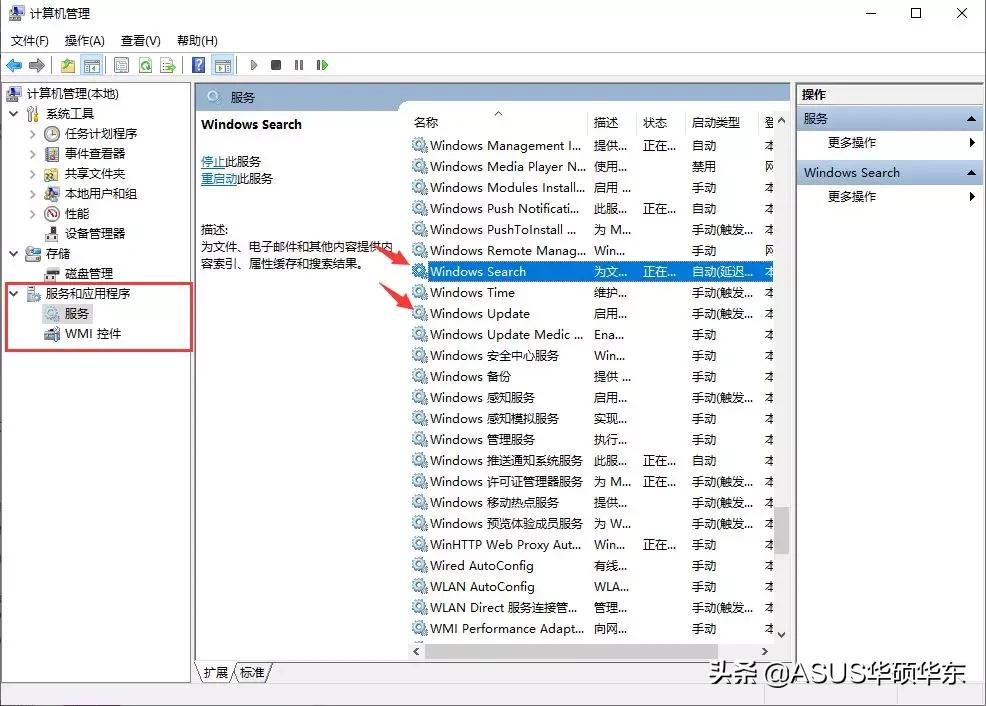Expand the 任务计划程序 tree node
The image size is (986, 706).
pyautogui.click(x=32, y=134)
